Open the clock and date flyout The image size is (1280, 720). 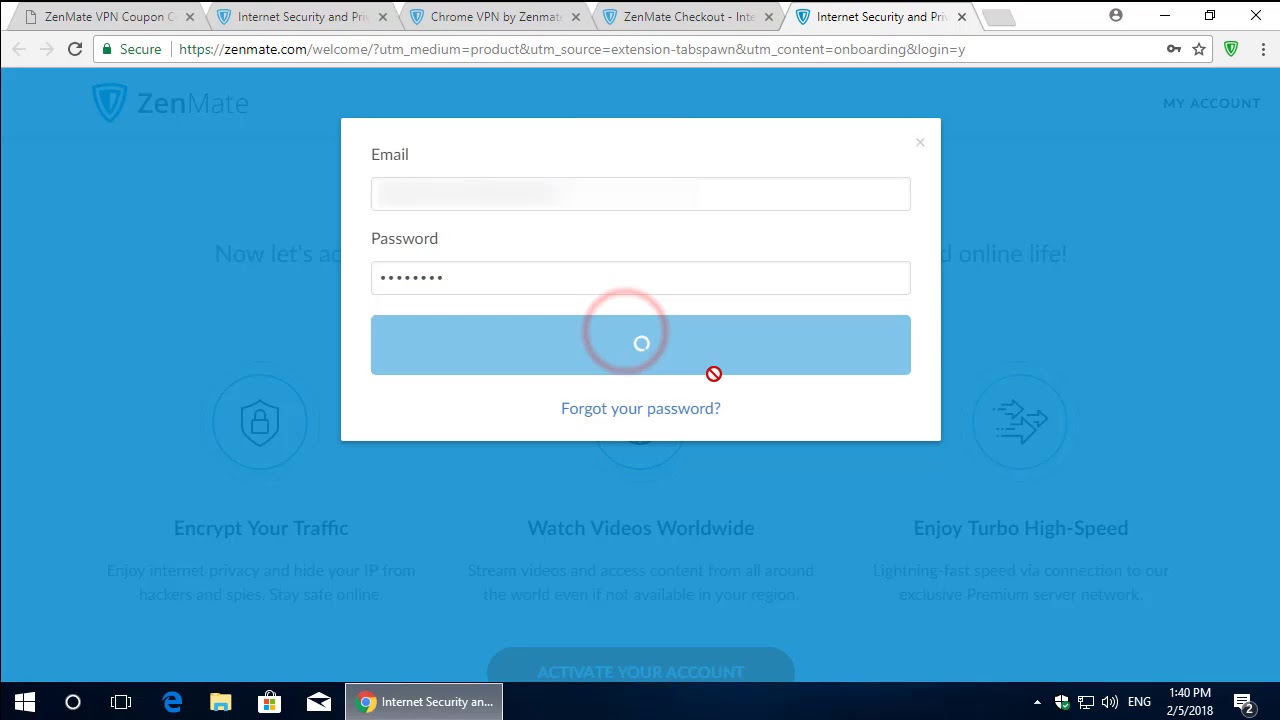click(x=1190, y=702)
